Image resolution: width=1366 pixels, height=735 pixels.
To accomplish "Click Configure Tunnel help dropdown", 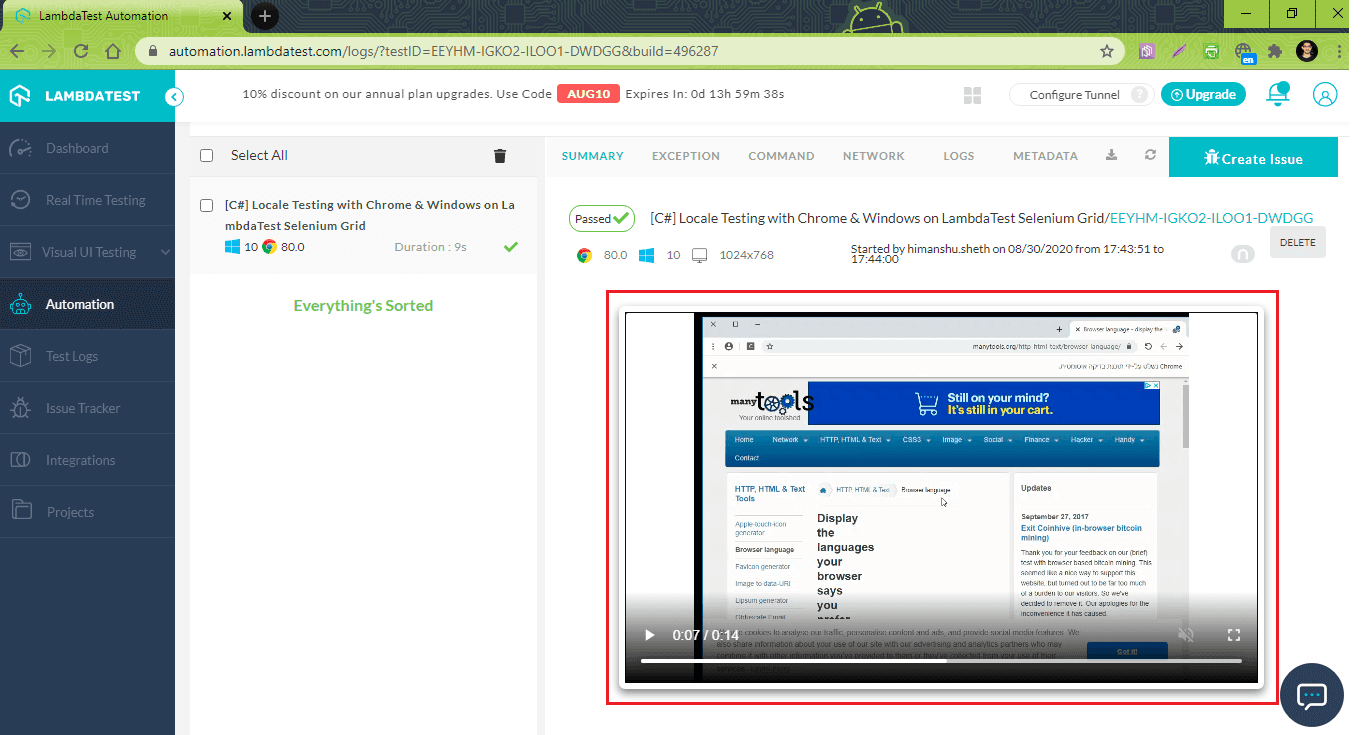I will click(1139, 95).
